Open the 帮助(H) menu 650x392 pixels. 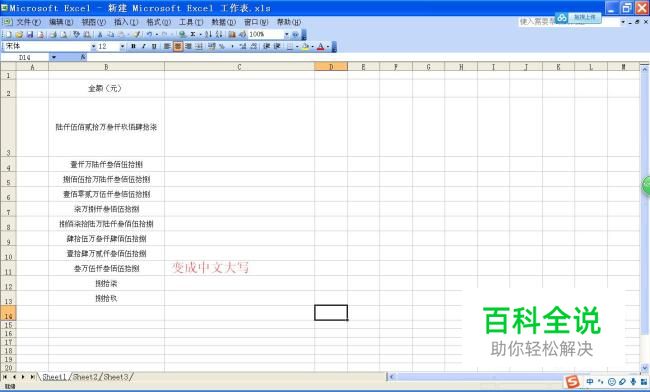pyautogui.click(x=289, y=22)
